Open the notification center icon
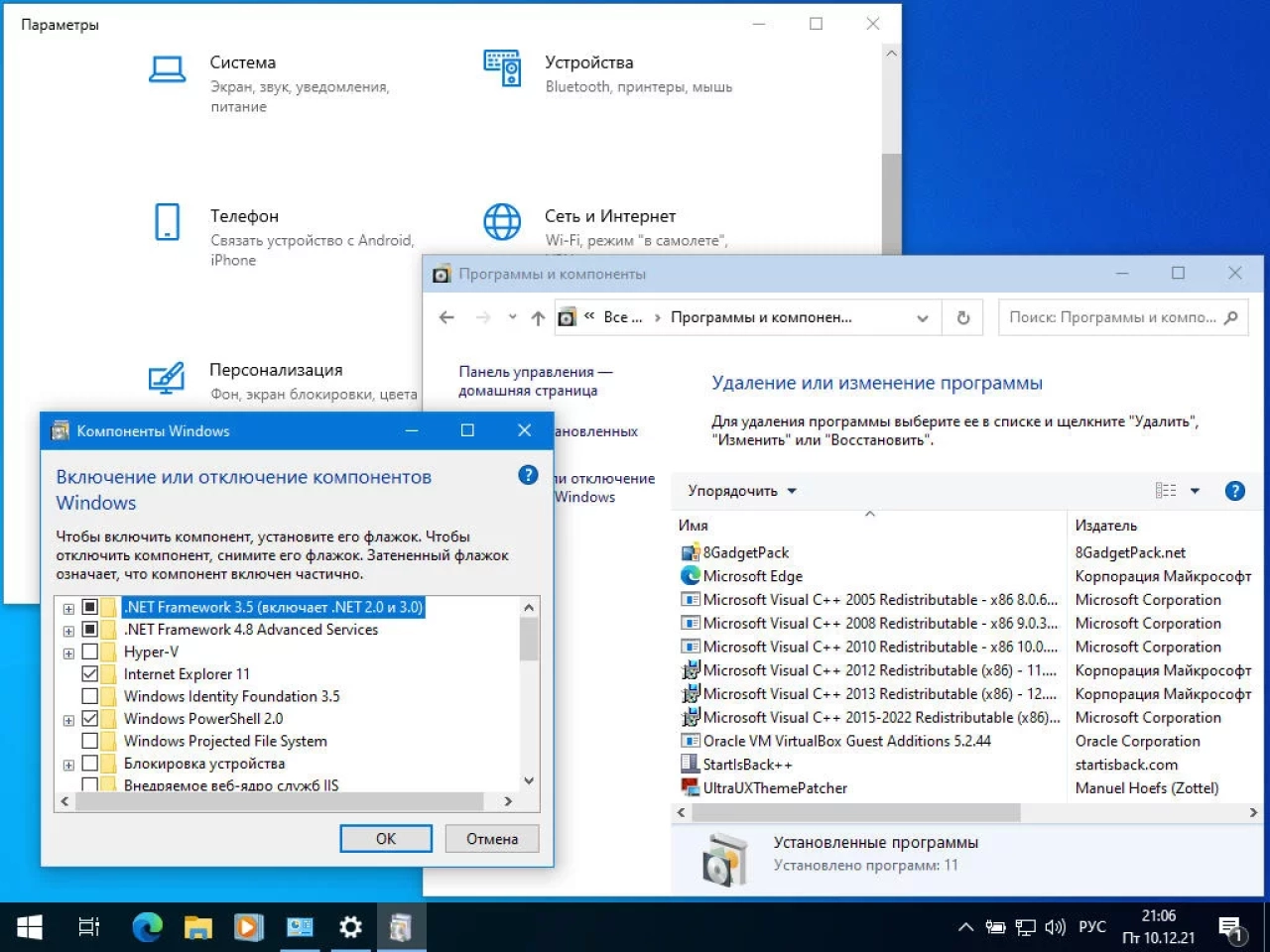The width and height of the screenshot is (1270, 952). tap(1232, 929)
